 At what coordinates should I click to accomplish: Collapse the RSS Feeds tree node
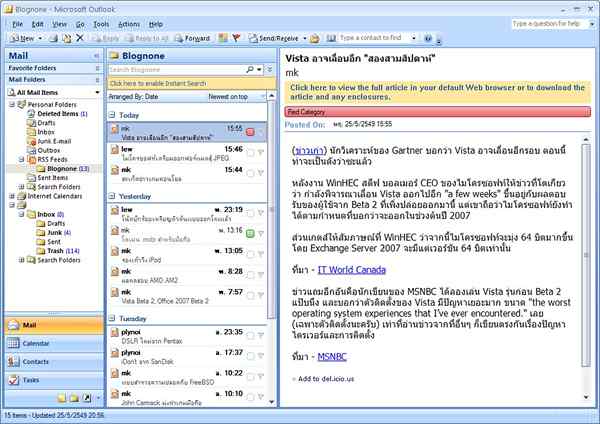[x=21, y=159]
